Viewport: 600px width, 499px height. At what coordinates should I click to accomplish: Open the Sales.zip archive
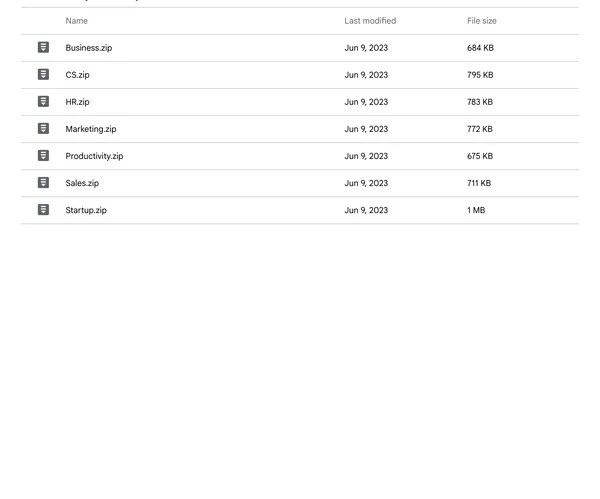[82, 183]
